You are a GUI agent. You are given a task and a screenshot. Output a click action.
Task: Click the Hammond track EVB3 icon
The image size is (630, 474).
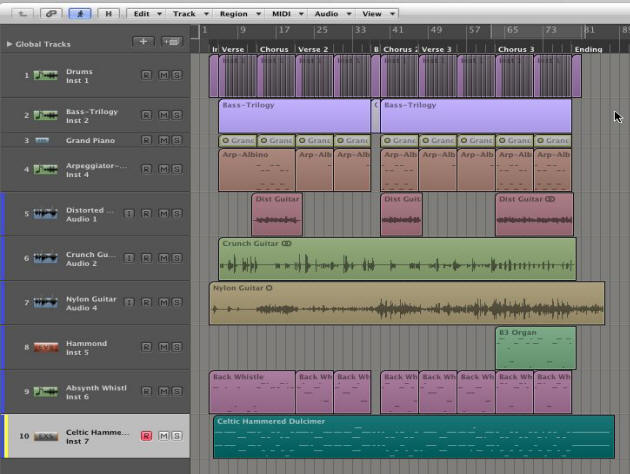45,347
